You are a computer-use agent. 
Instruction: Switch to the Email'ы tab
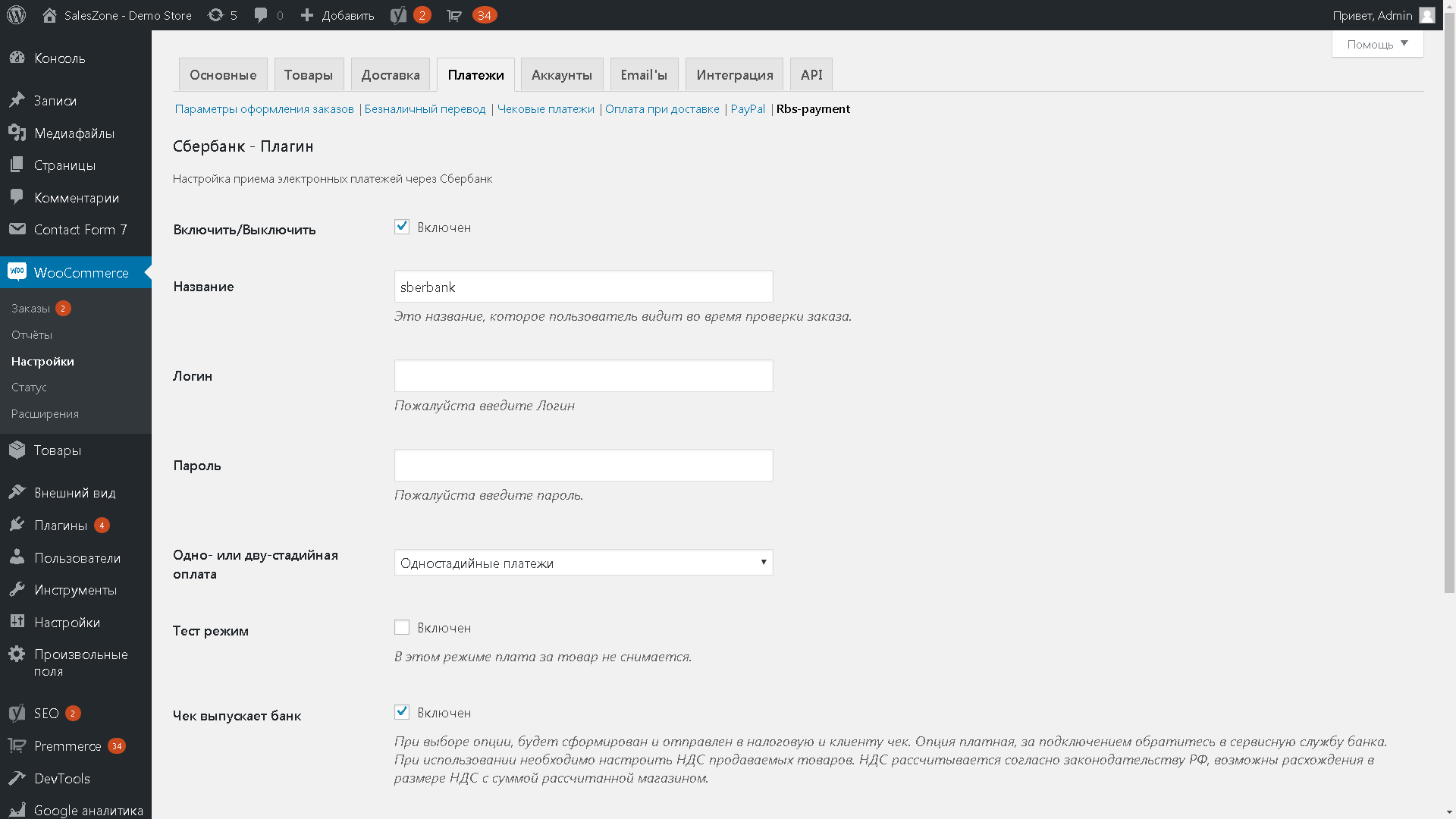point(644,74)
